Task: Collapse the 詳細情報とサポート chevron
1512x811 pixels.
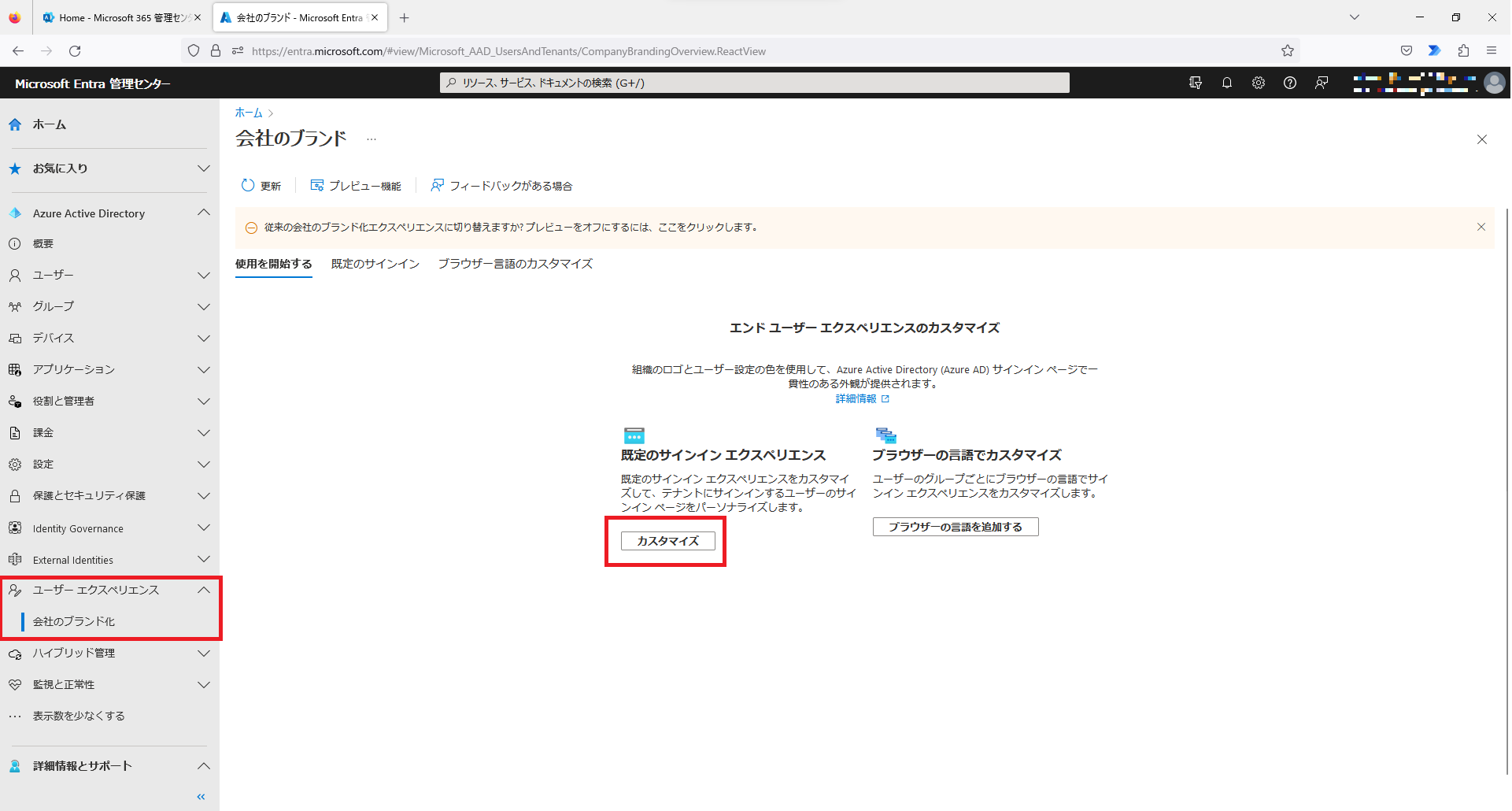Action: point(204,766)
